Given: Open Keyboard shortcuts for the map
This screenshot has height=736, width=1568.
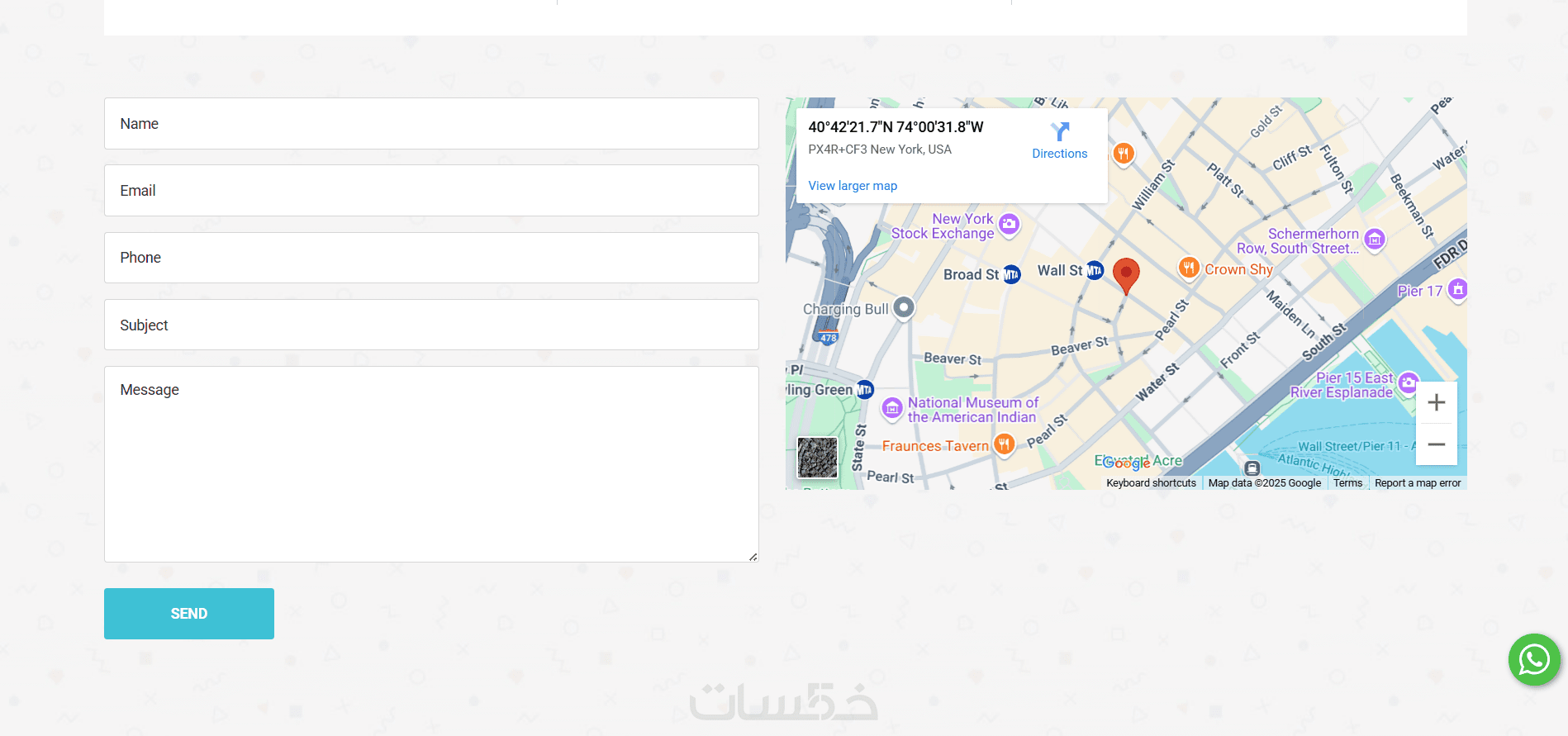Looking at the screenshot, I should [1151, 483].
